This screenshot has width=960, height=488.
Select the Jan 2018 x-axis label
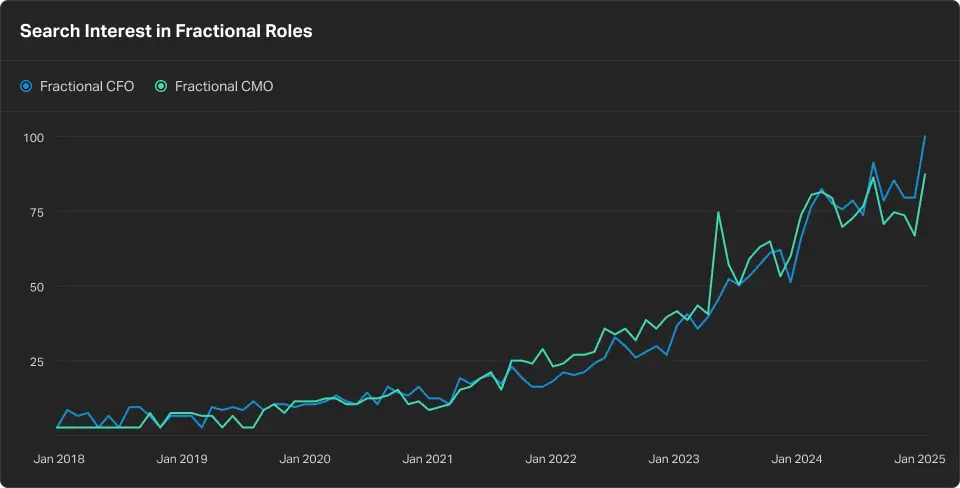57,460
